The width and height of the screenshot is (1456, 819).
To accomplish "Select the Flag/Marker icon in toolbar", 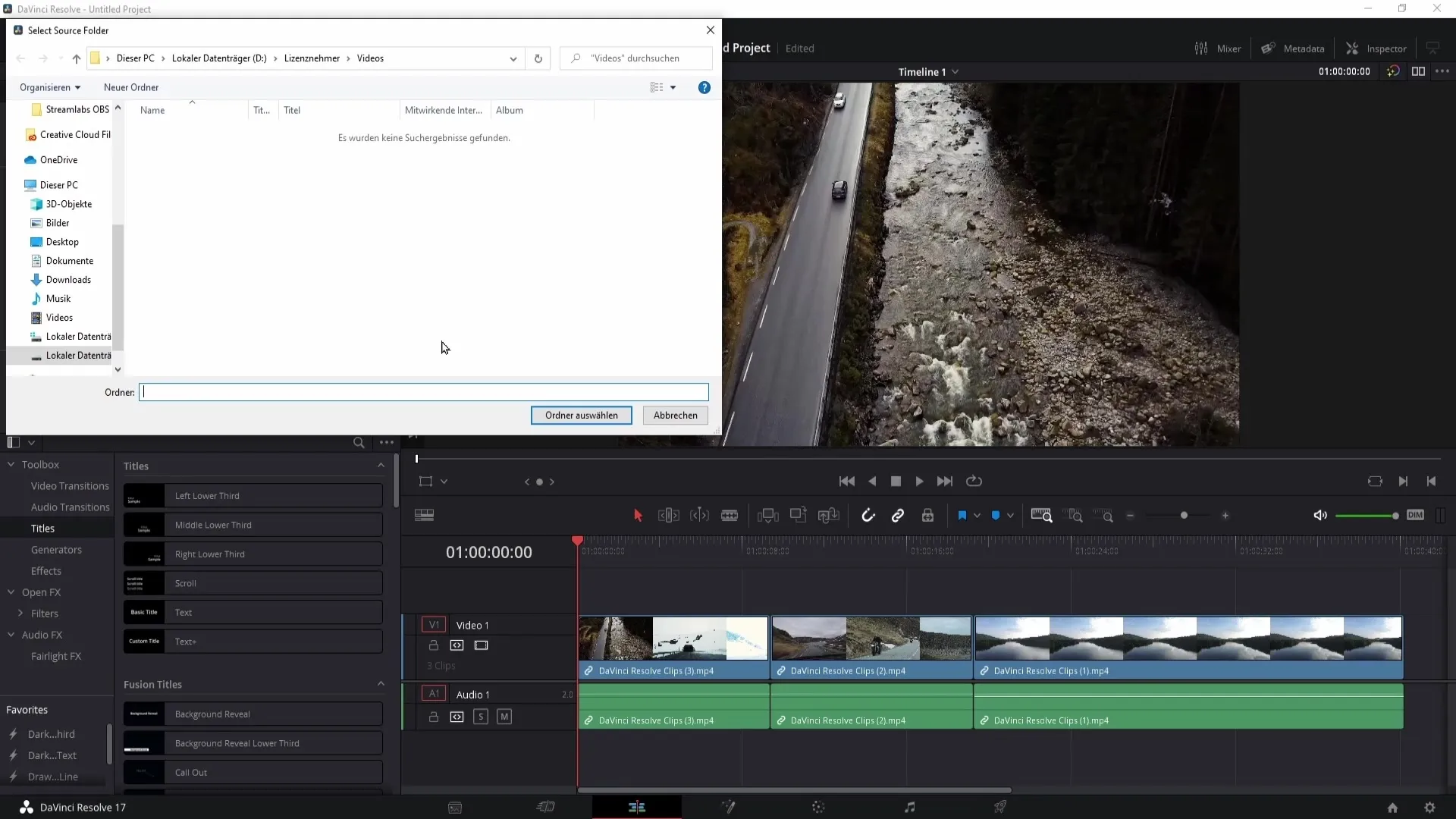I will [x=962, y=516].
